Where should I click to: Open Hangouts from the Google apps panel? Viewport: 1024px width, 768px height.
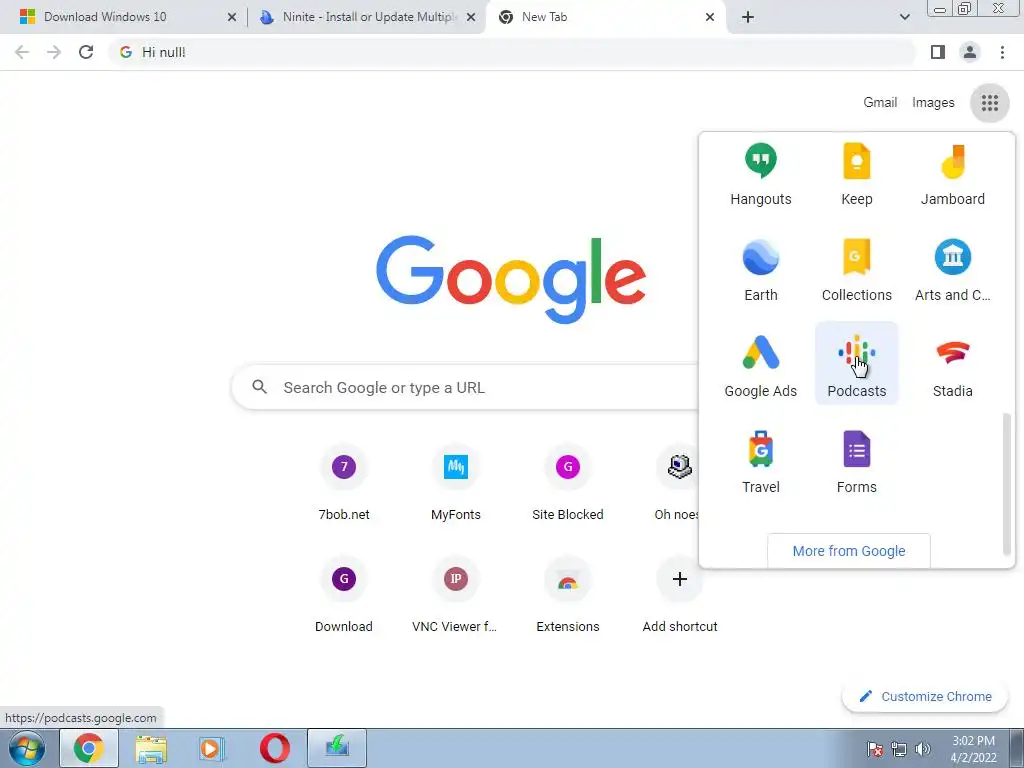(760, 175)
